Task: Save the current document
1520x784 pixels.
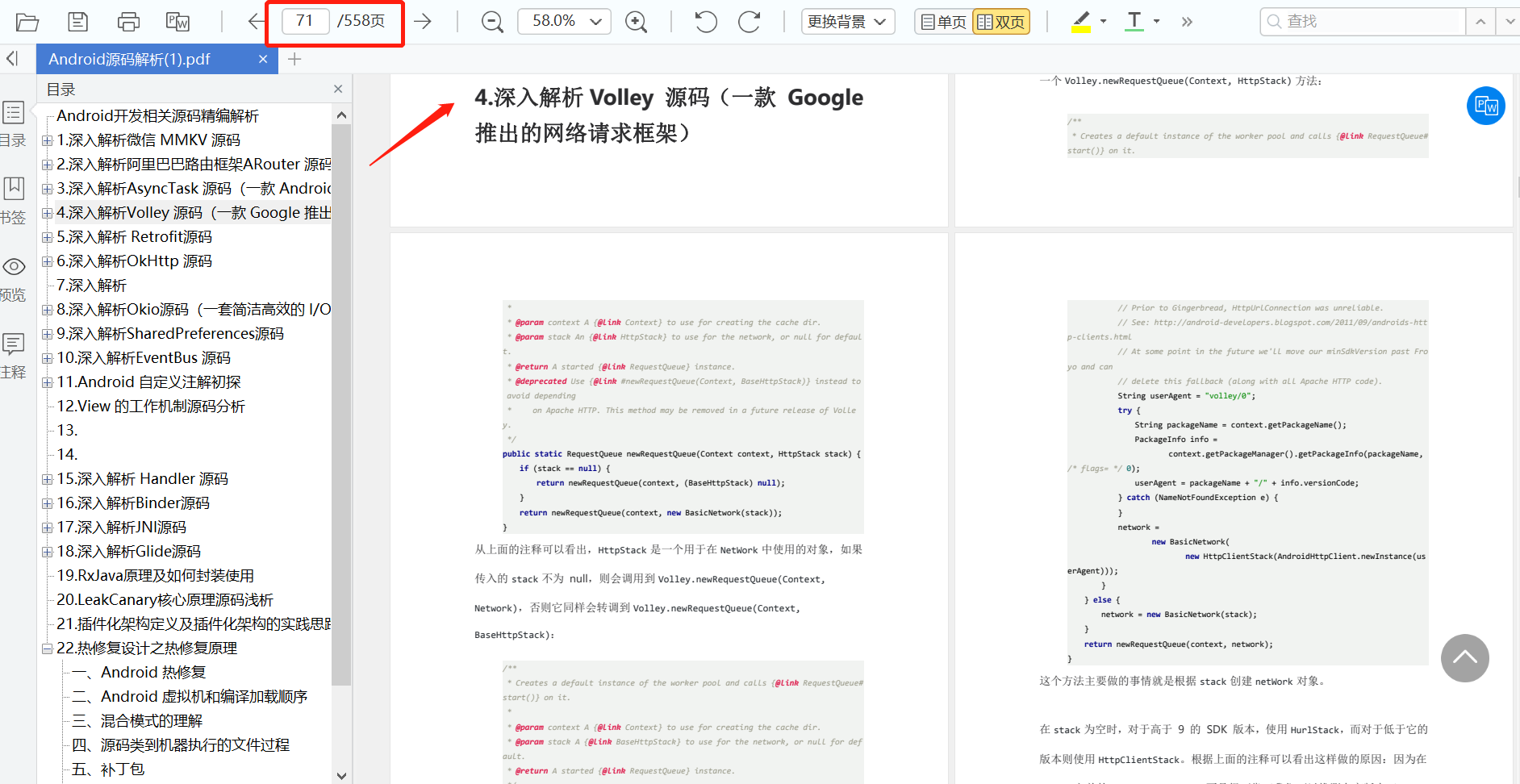Action: click(77, 21)
